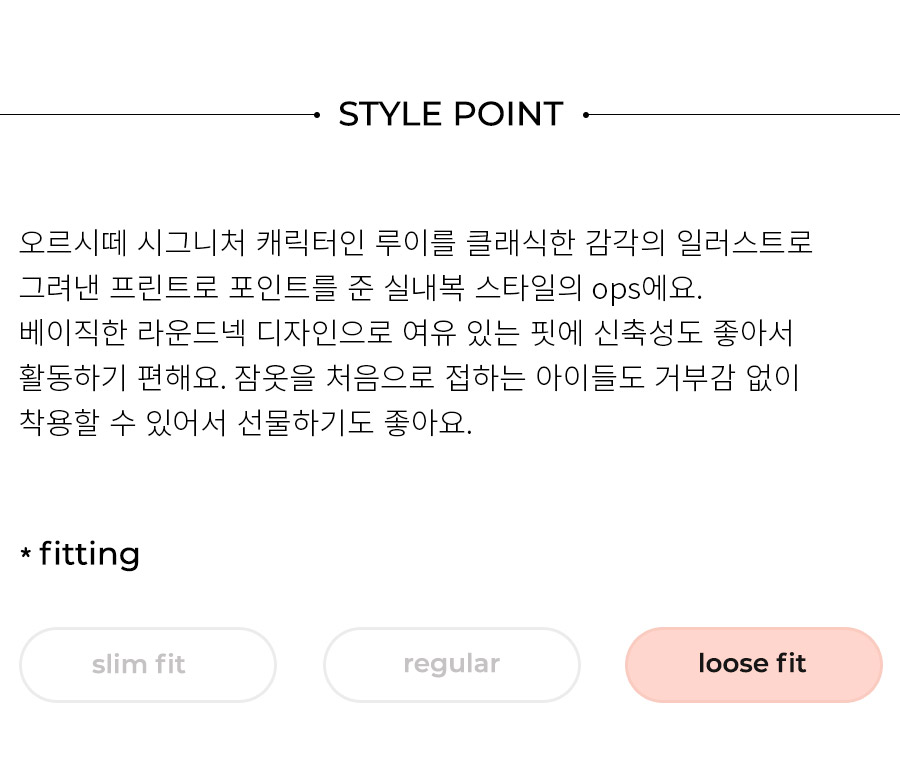Click the description line starting with 그려낸
Image resolution: width=900 pixels, height=784 pixels.
(x=360, y=288)
